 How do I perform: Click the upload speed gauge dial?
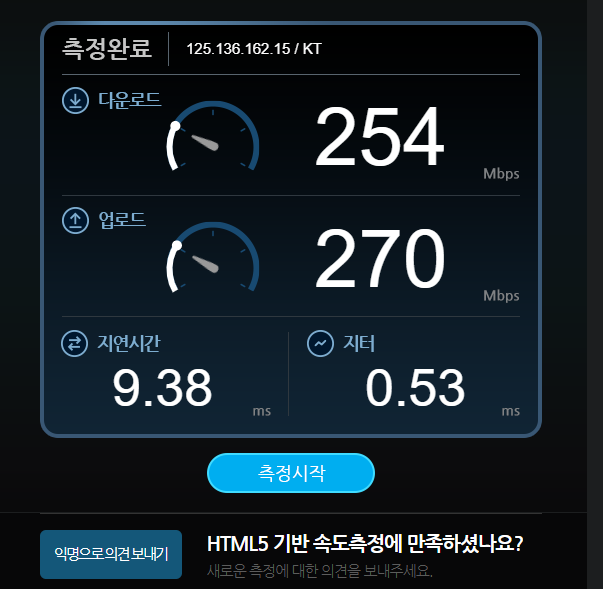pos(213,257)
